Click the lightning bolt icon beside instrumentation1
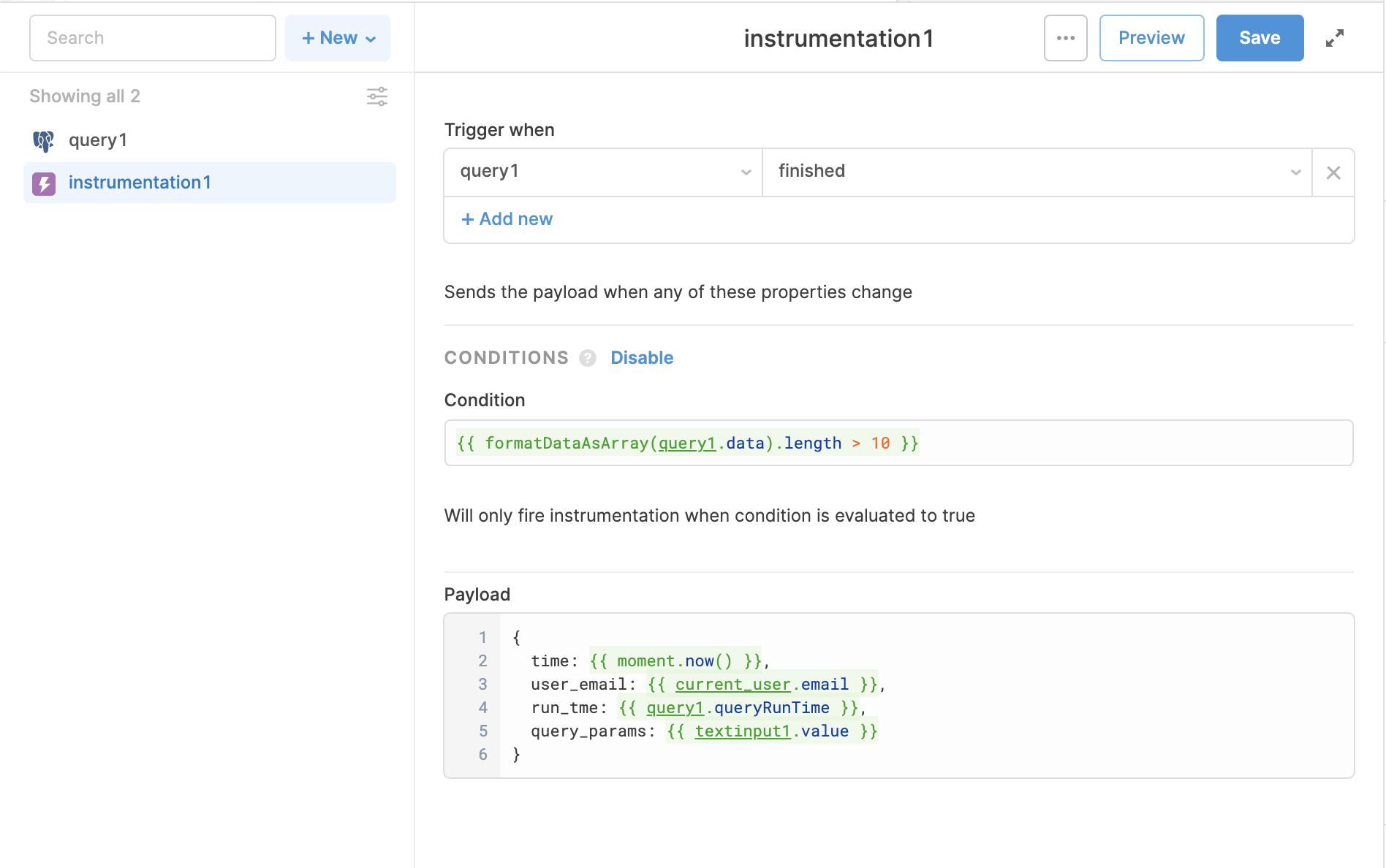Screen dimensions: 1386x868 pyautogui.click(x=44, y=183)
